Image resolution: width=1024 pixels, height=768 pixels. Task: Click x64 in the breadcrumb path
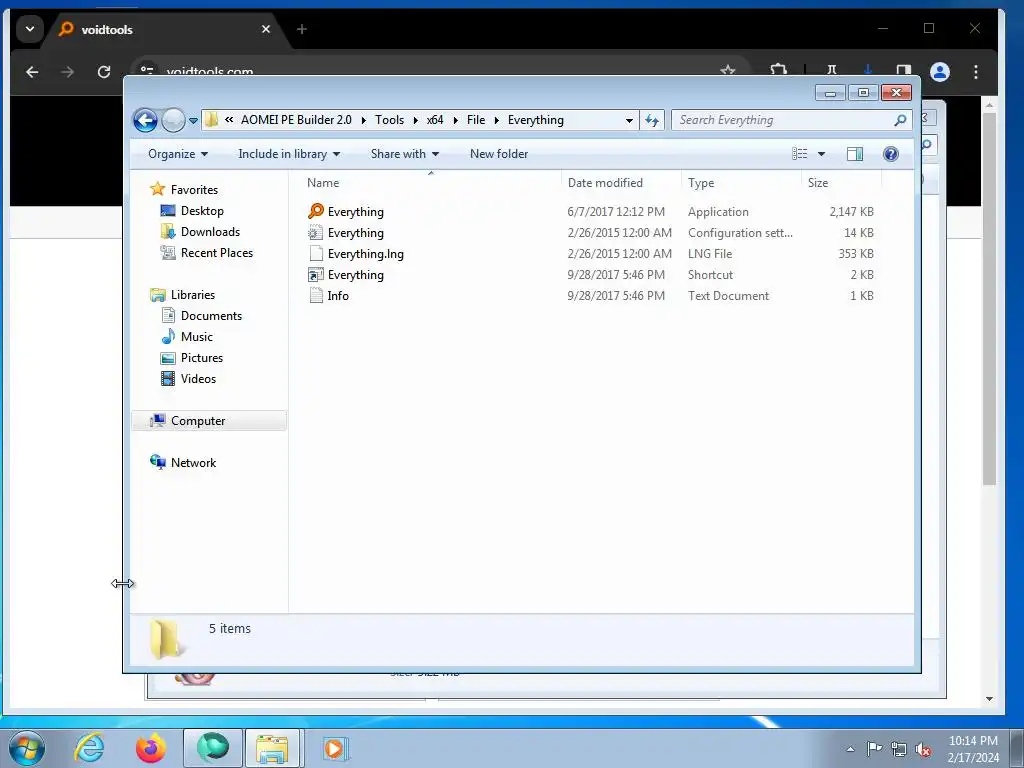[435, 120]
